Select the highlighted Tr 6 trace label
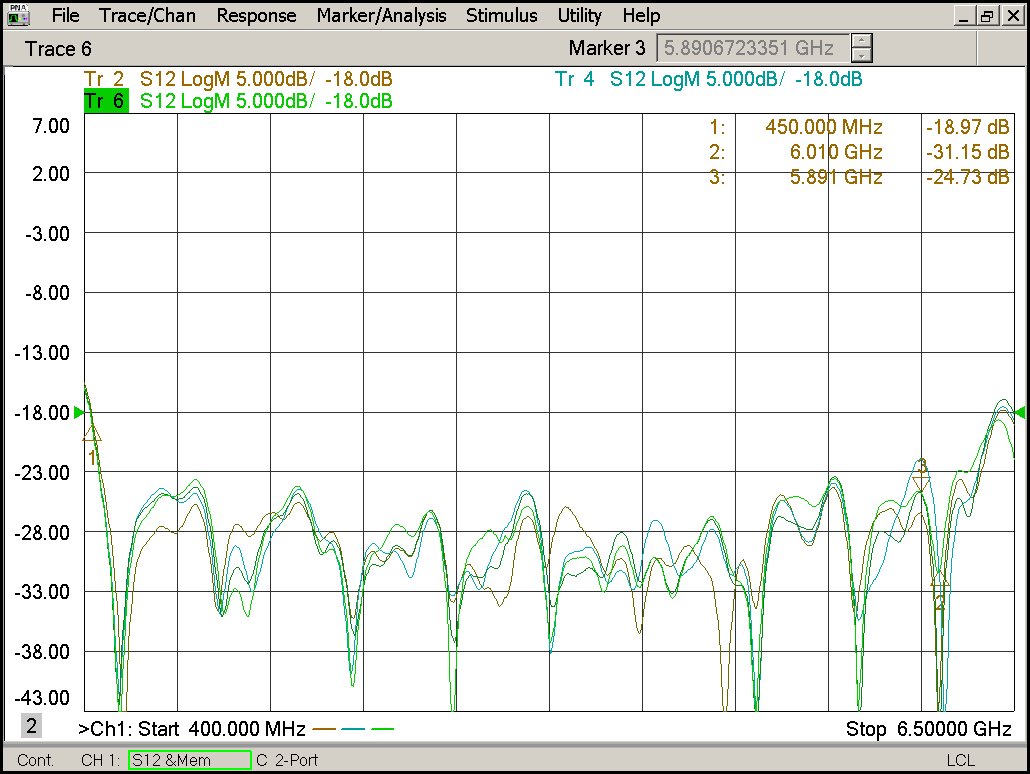The height and width of the screenshot is (774, 1030). point(105,101)
